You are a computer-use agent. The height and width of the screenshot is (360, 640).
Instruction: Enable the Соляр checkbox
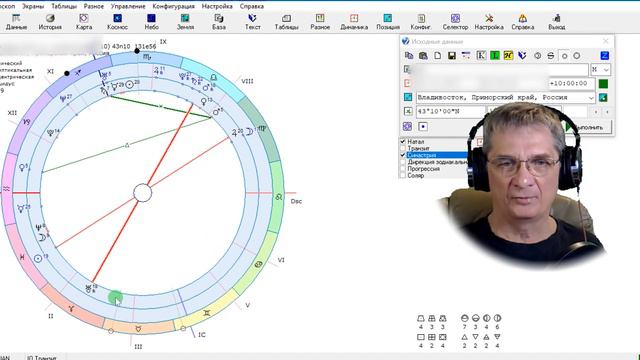coord(403,176)
